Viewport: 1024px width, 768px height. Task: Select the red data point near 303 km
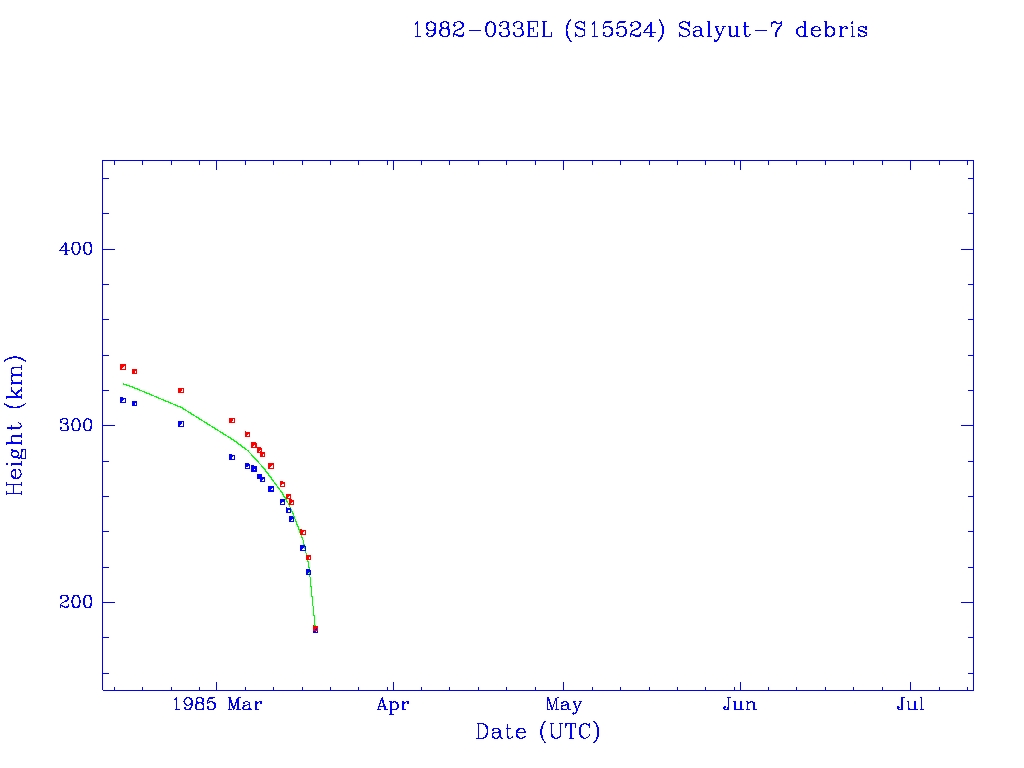click(232, 420)
